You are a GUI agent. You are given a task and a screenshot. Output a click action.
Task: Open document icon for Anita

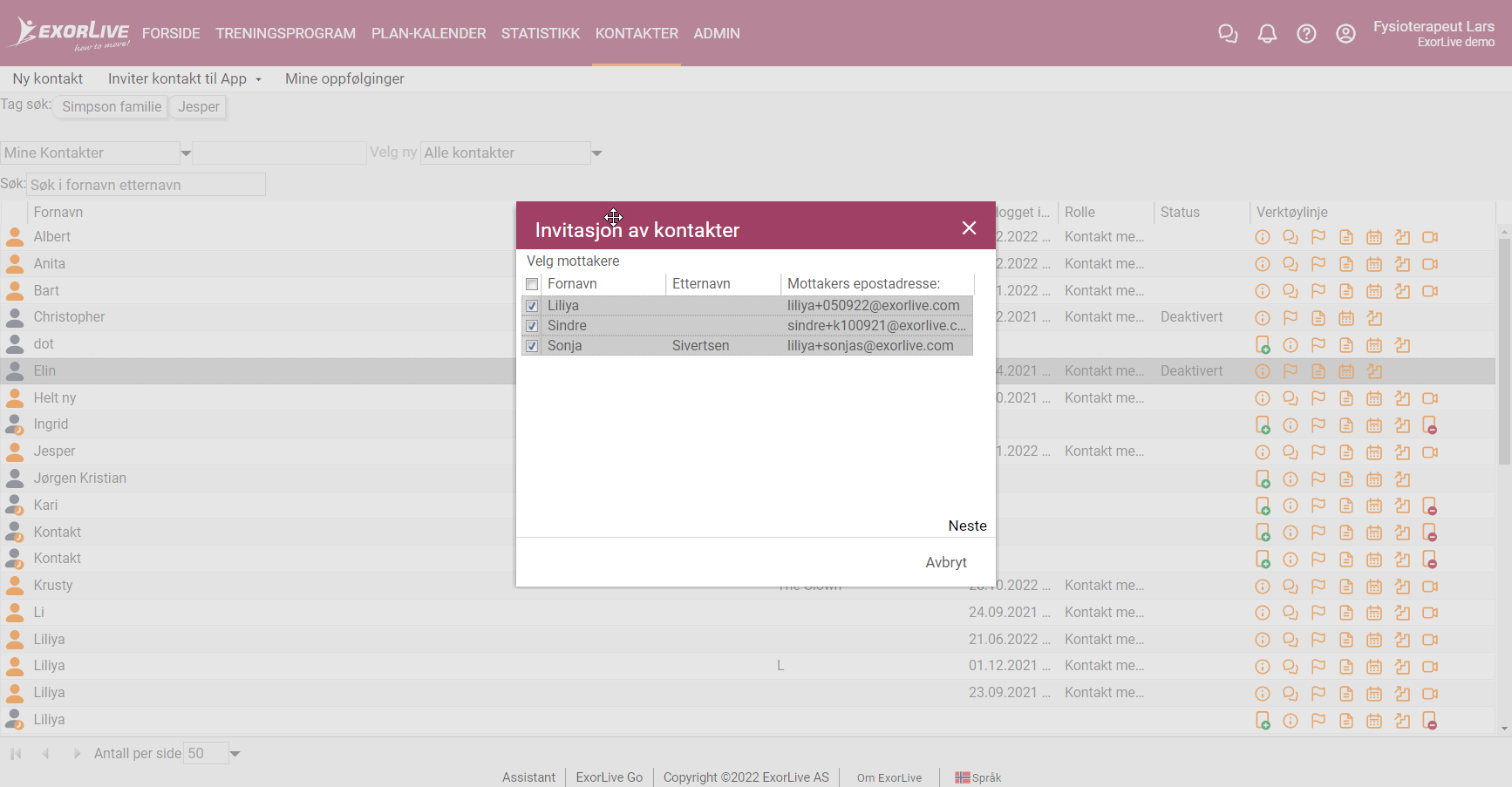click(1346, 264)
